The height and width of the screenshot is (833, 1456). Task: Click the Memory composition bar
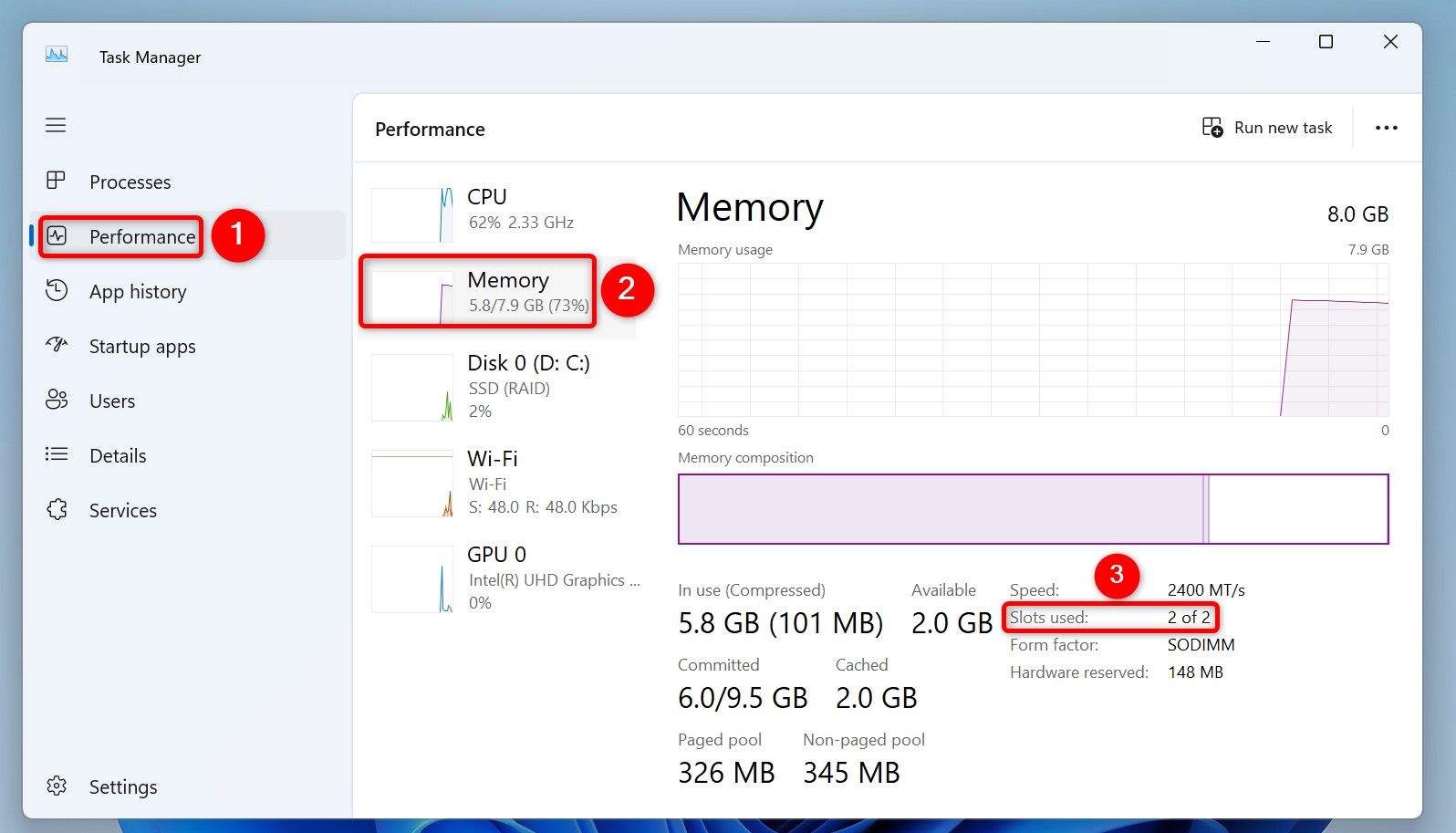click(1033, 509)
